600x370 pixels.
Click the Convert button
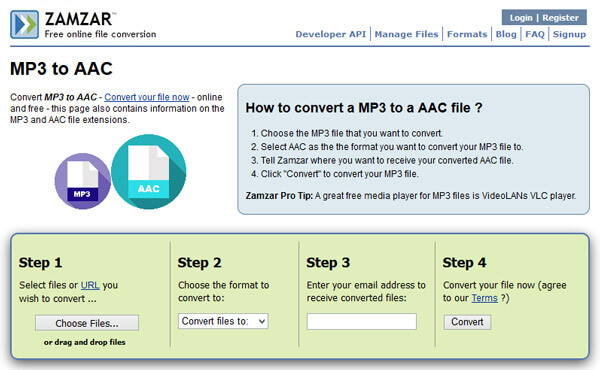pos(467,322)
